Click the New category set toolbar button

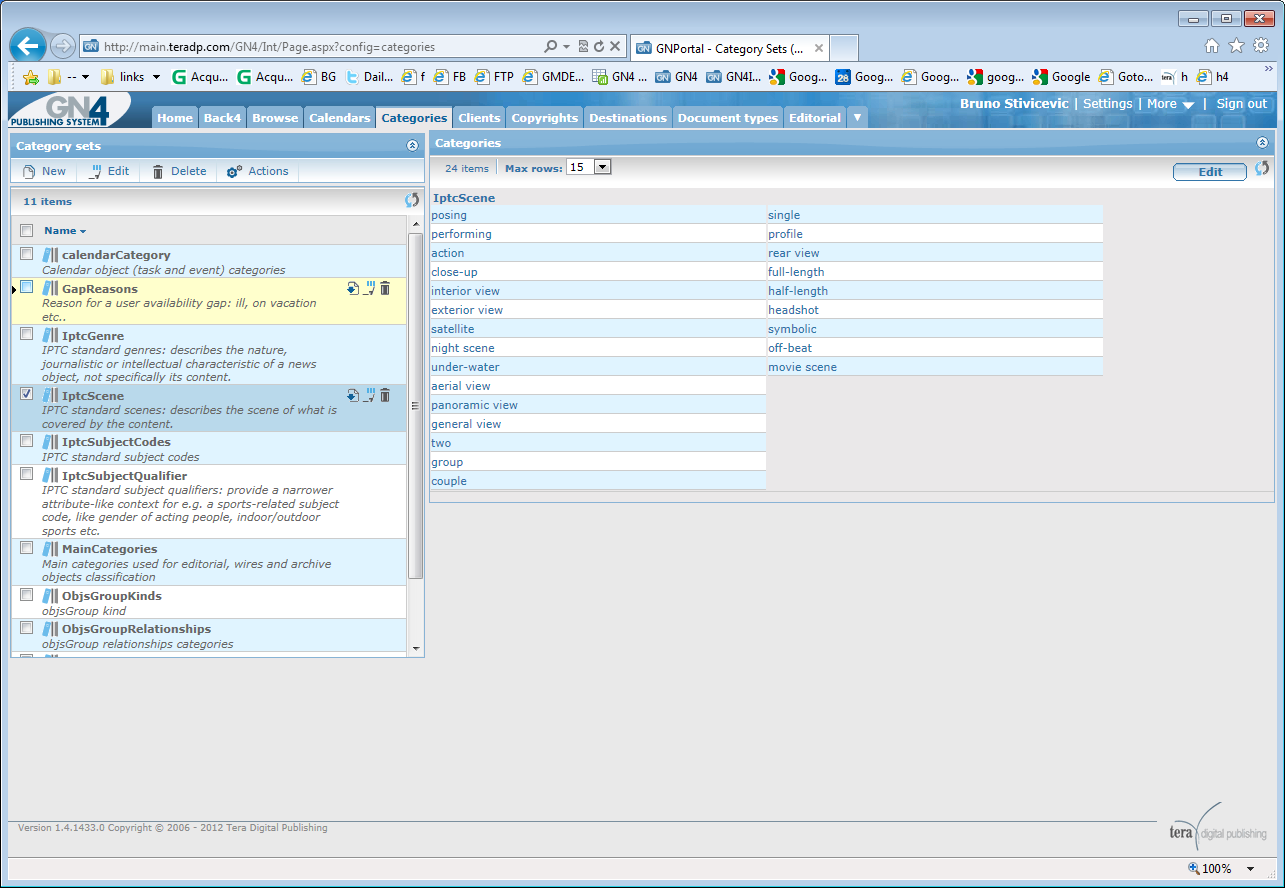(44, 171)
